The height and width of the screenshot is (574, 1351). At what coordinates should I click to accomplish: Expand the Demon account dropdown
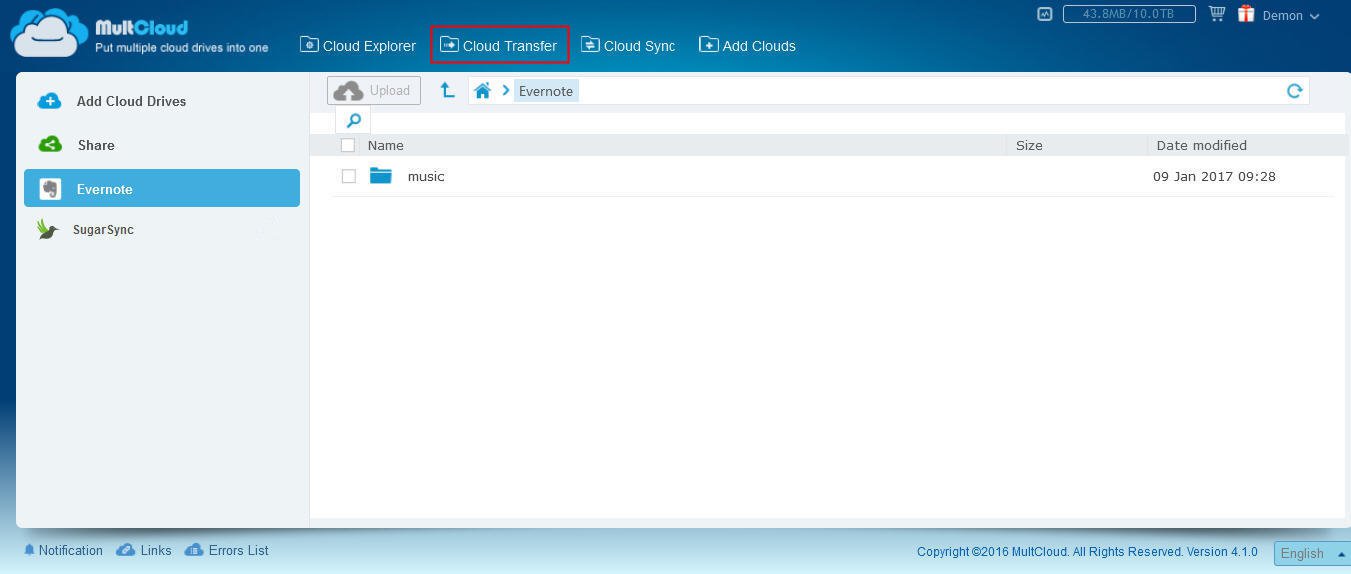pyautogui.click(x=1291, y=16)
